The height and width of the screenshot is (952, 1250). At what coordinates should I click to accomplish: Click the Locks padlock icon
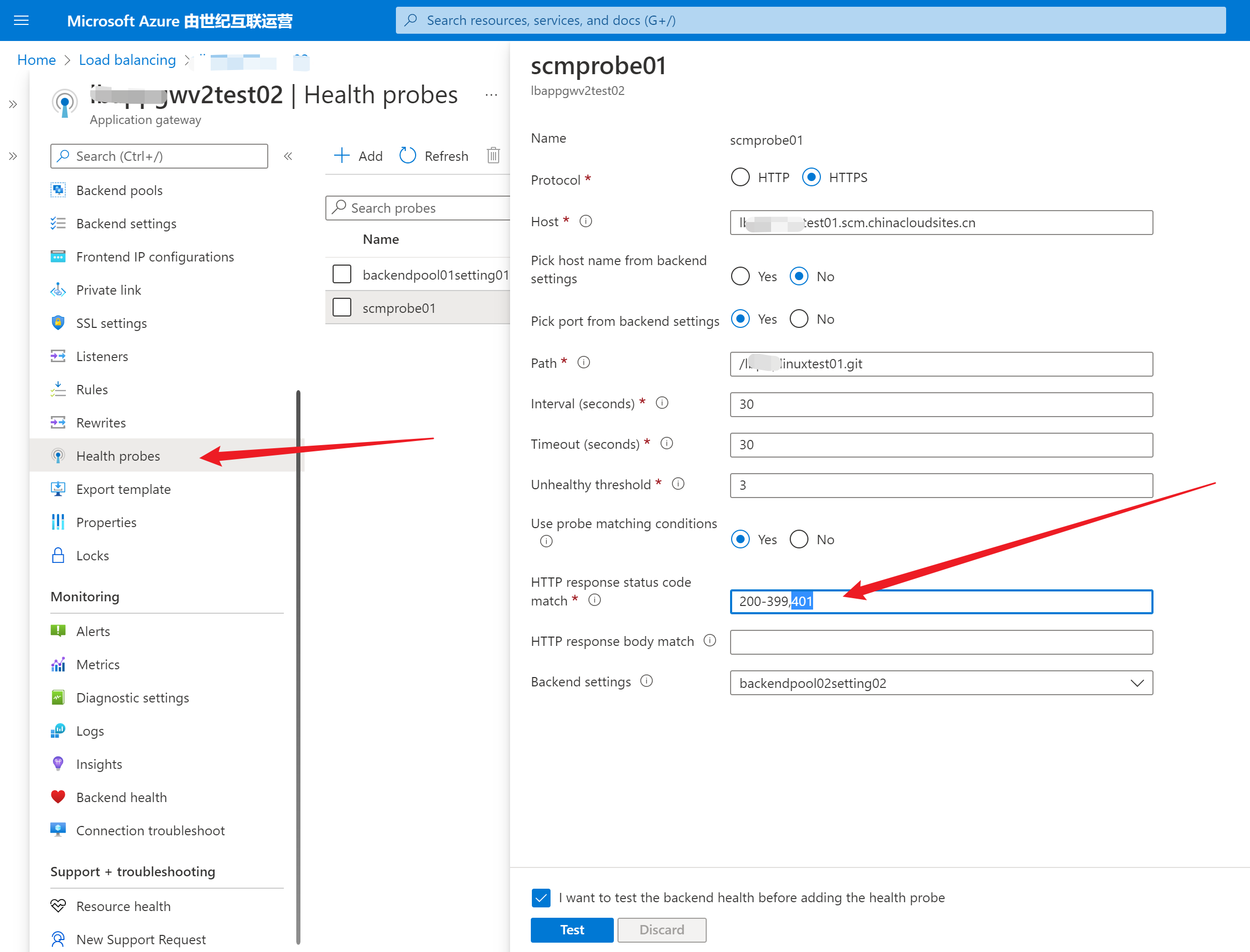(58, 555)
